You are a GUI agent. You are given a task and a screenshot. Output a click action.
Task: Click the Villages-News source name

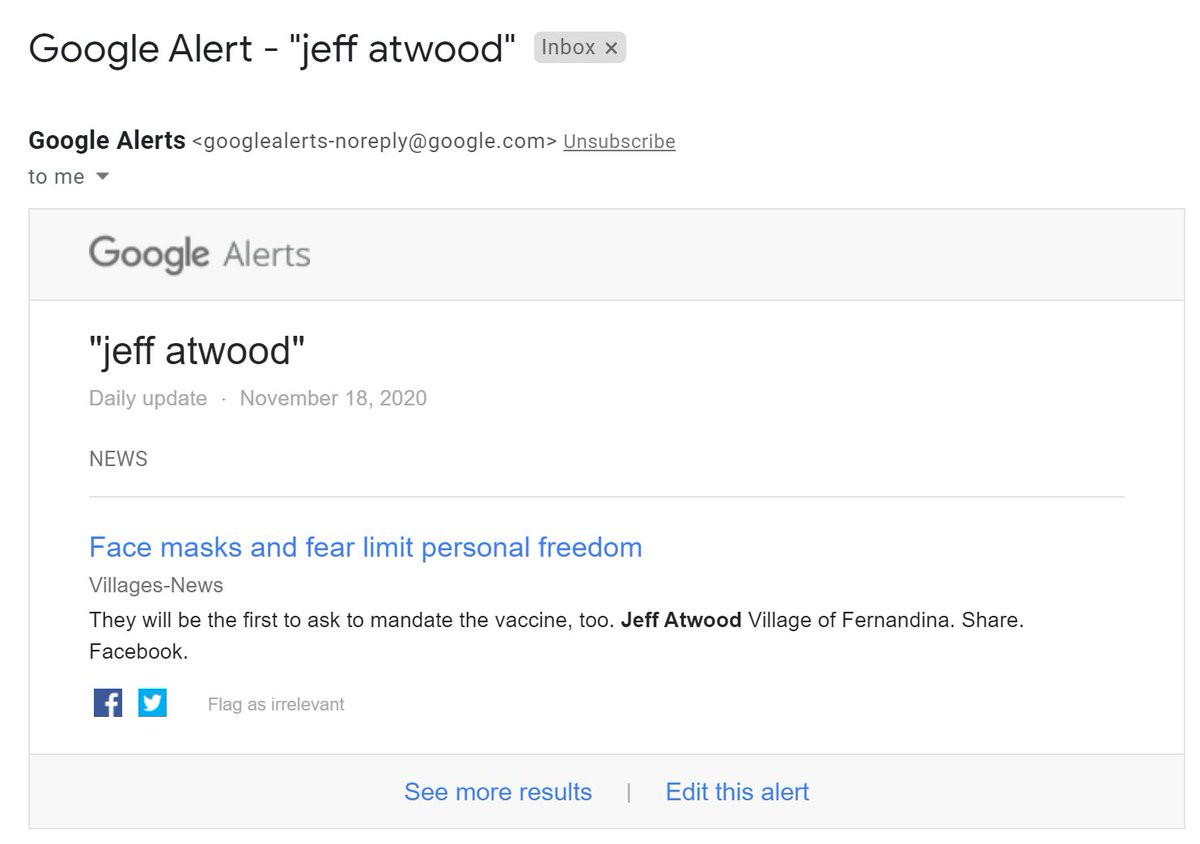pos(156,585)
